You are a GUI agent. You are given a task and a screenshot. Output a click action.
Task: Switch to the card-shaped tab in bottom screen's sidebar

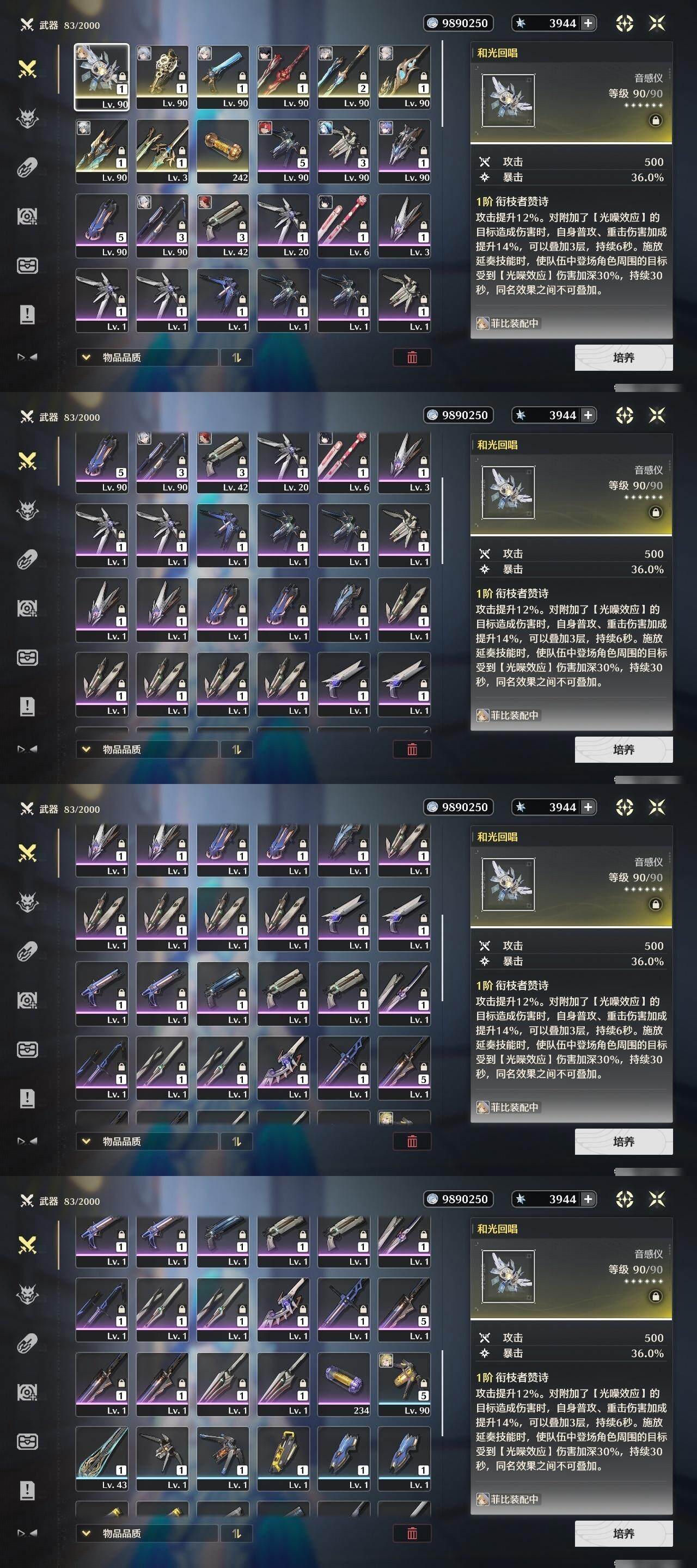tap(27, 1441)
